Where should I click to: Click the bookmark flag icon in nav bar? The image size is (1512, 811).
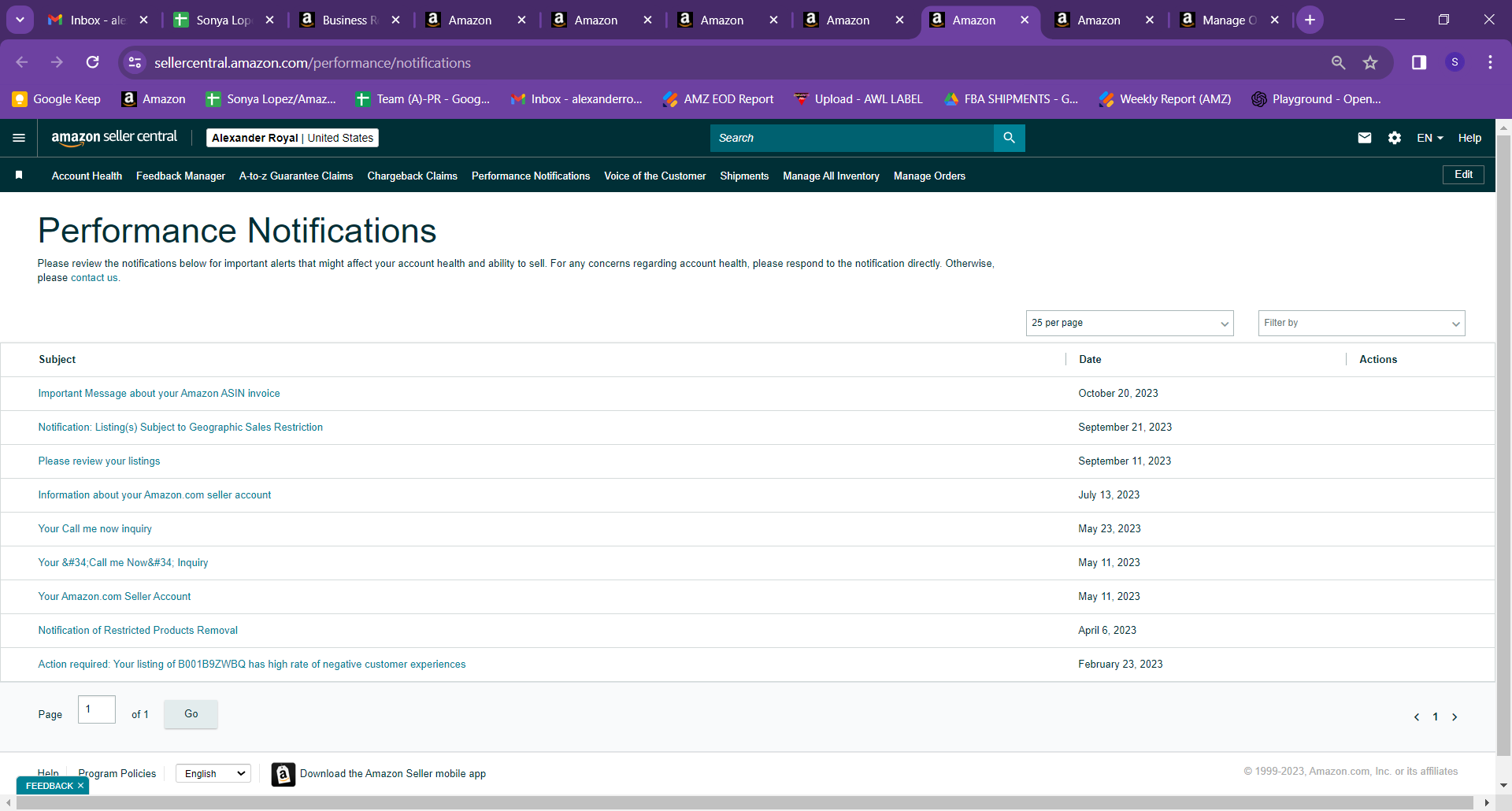pos(19,175)
